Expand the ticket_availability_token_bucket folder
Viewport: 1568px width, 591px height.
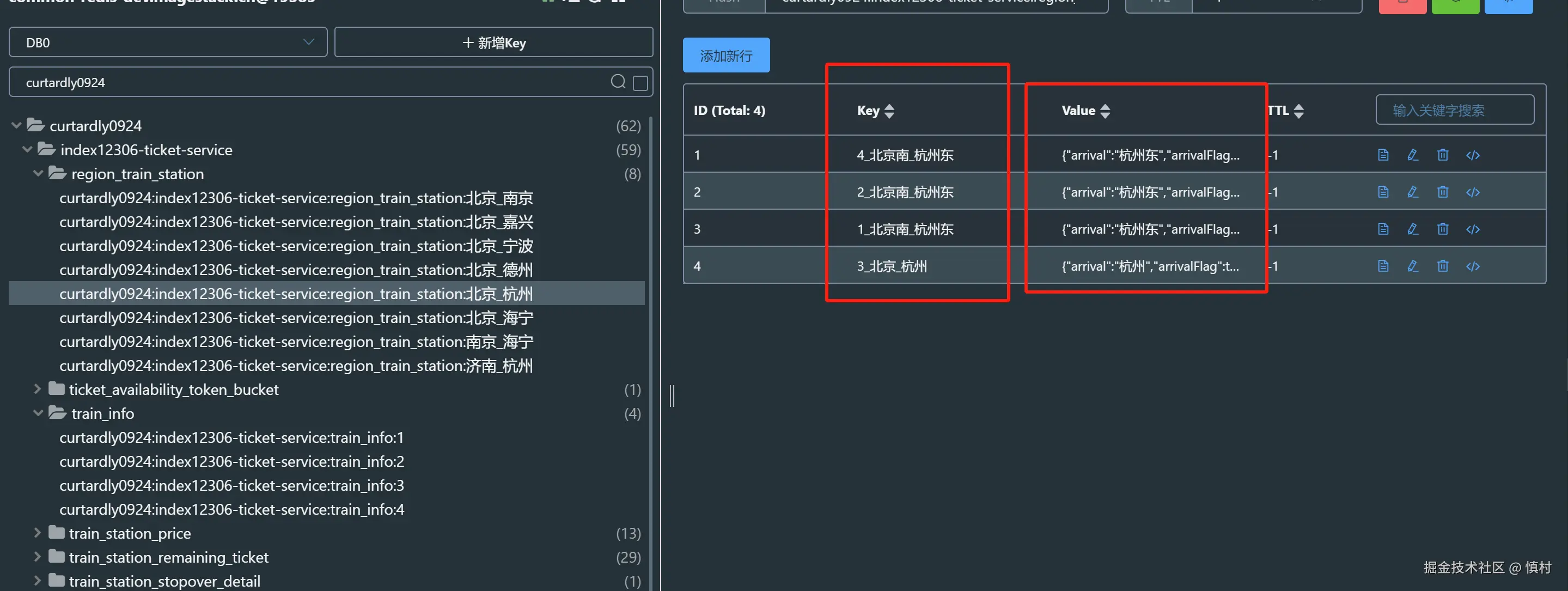coord(38,389)
